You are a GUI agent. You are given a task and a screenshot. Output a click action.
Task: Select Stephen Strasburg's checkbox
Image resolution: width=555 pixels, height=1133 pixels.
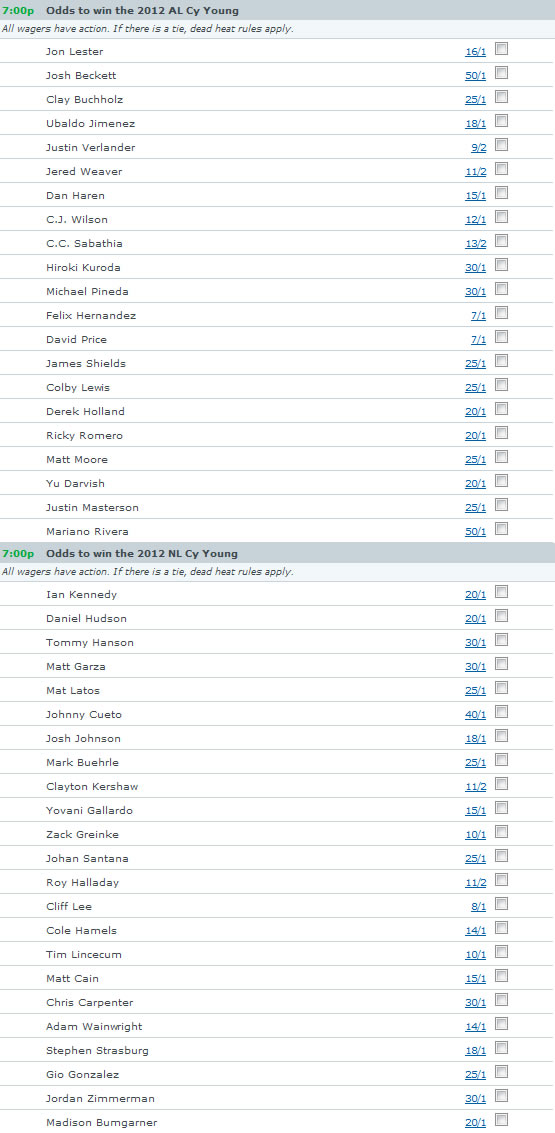click(502, 1048)
